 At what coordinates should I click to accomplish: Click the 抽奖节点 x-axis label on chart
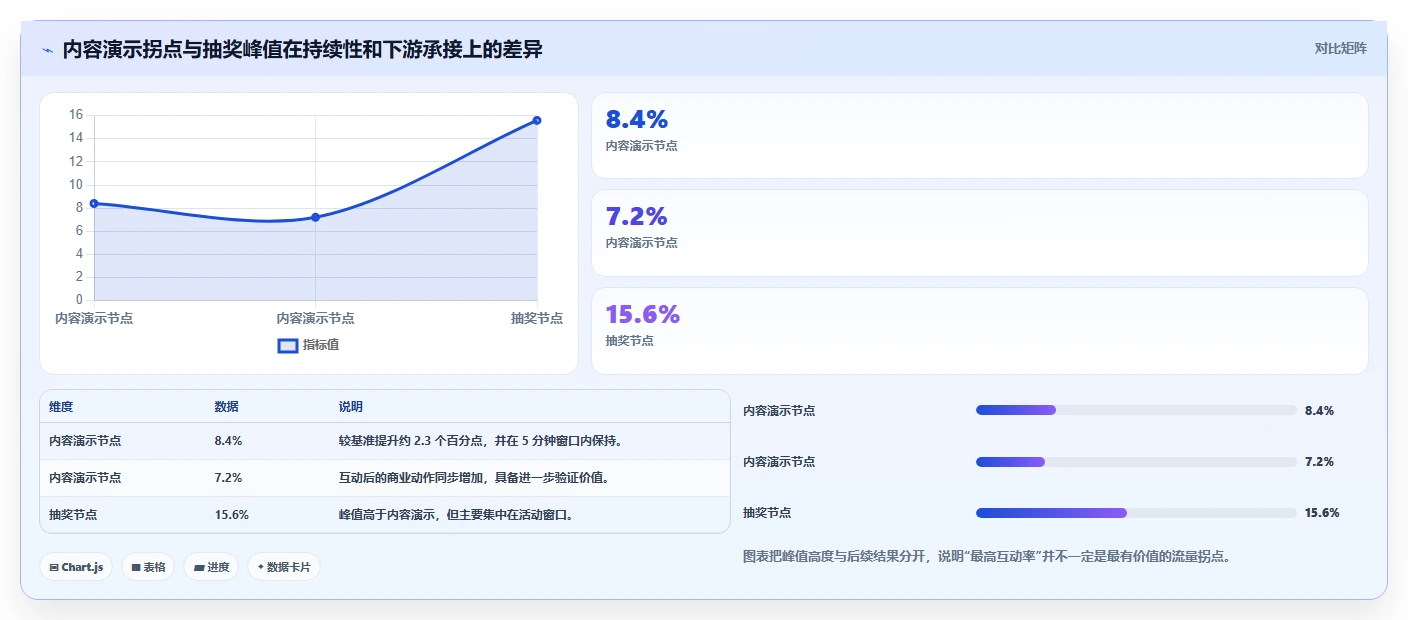point(537,318)
